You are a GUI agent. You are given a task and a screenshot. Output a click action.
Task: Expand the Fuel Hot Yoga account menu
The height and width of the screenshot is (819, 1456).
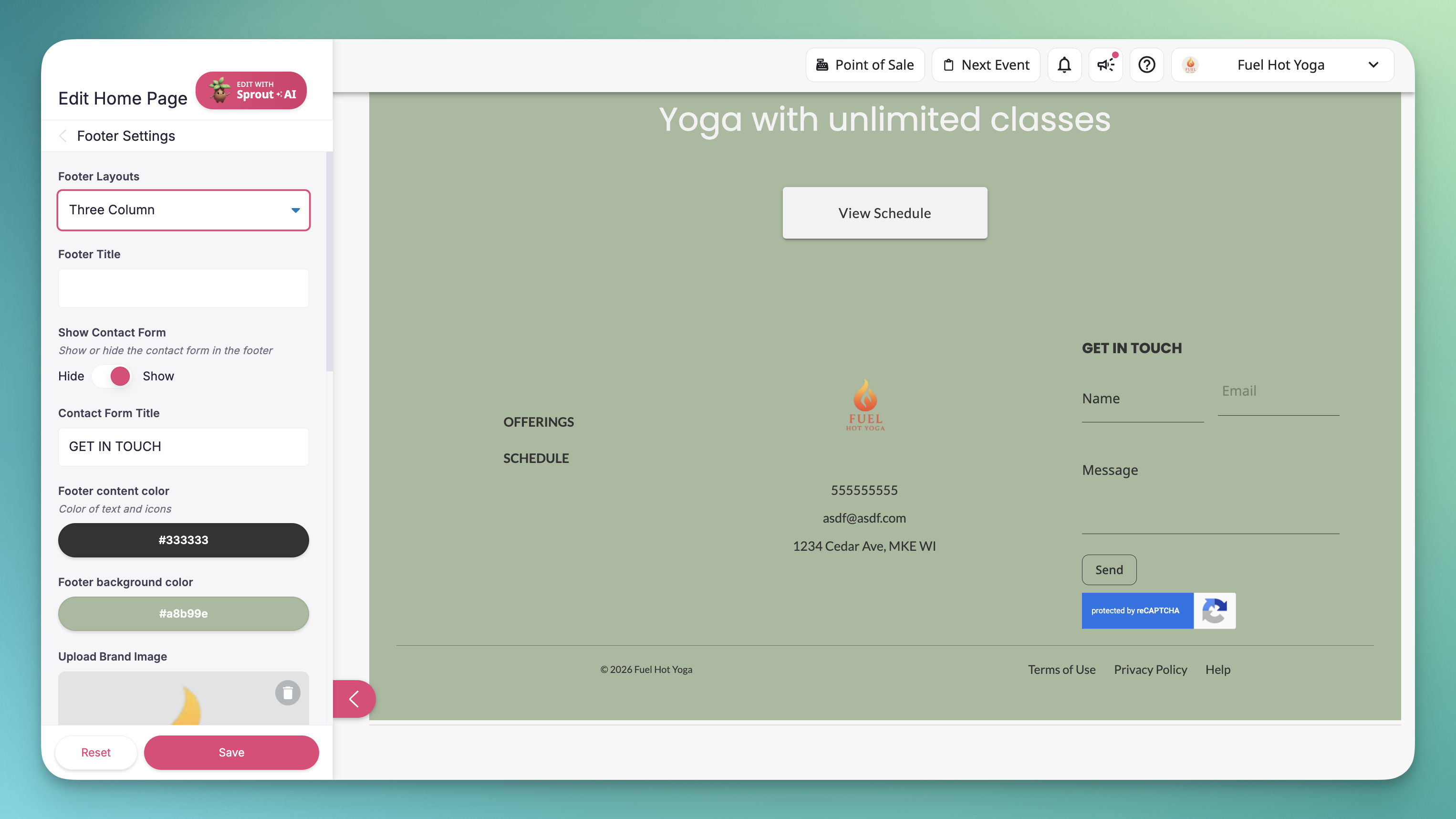[x=1373, y=65]
